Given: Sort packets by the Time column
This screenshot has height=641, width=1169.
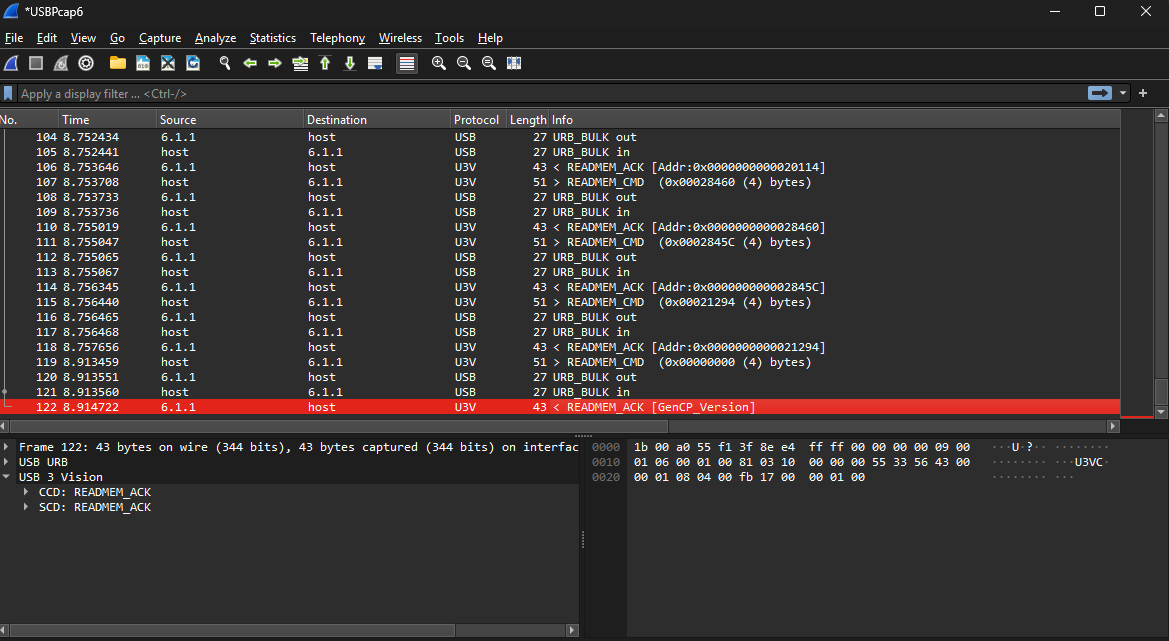Looking at the screenshot, I should pos(107,120).
